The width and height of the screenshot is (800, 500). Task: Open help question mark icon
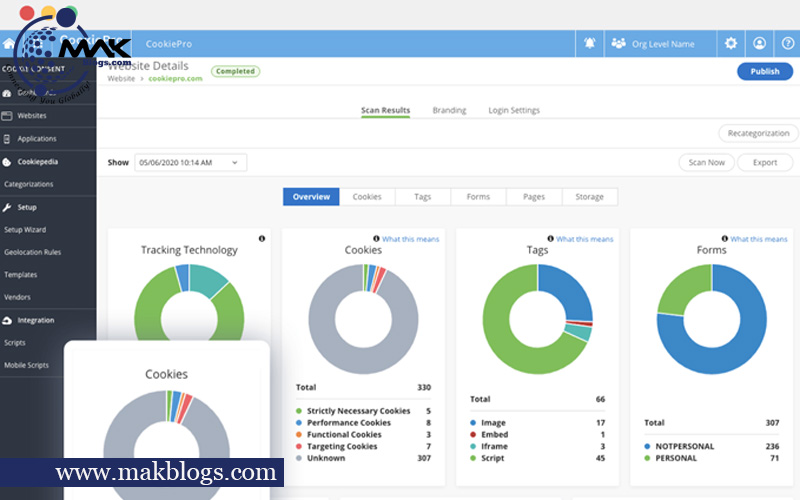click(788, 43)
